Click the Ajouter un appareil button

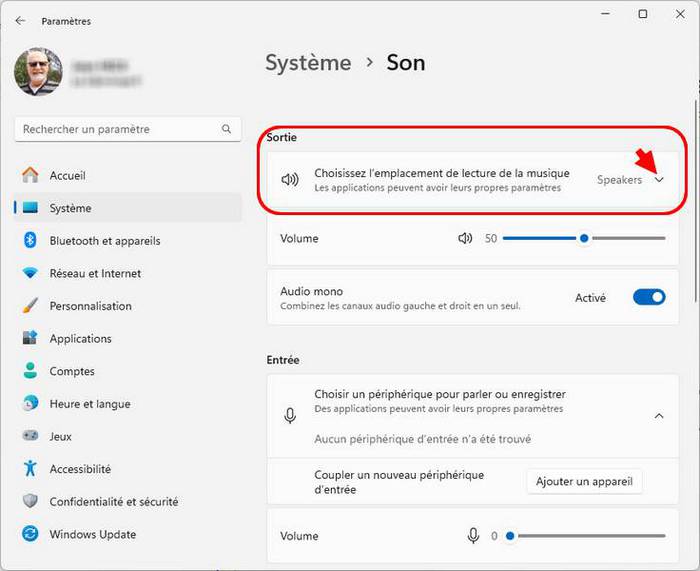584,481
